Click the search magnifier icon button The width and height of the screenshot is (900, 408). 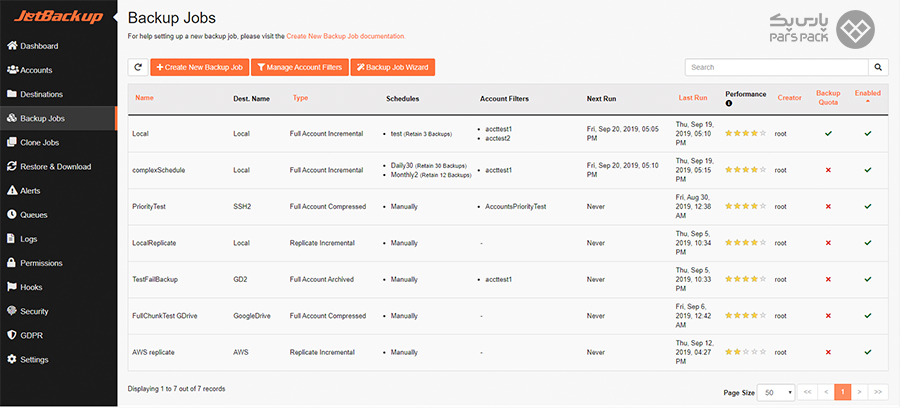[878, 67]
